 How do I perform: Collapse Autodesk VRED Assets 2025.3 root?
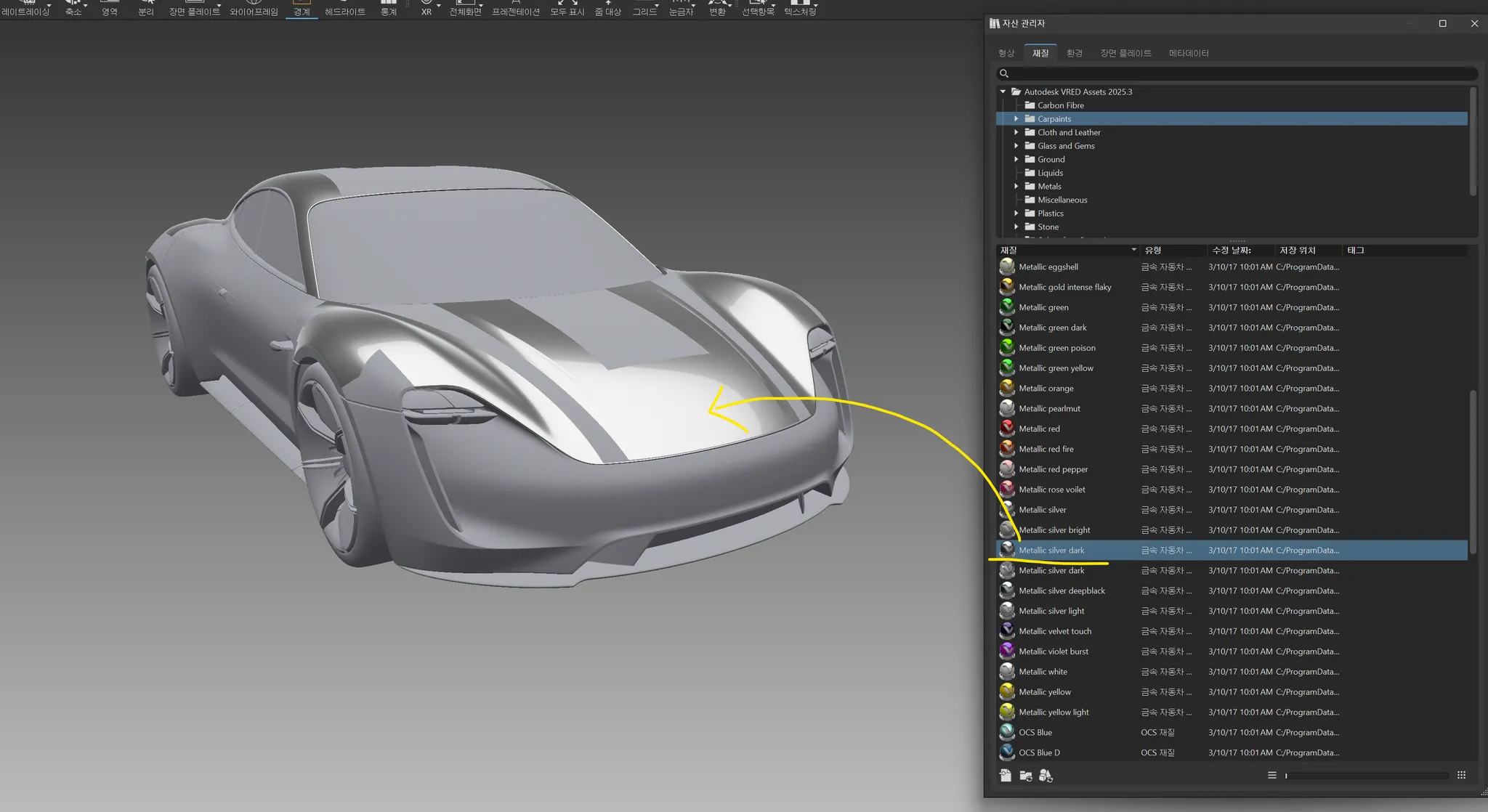1003,92
